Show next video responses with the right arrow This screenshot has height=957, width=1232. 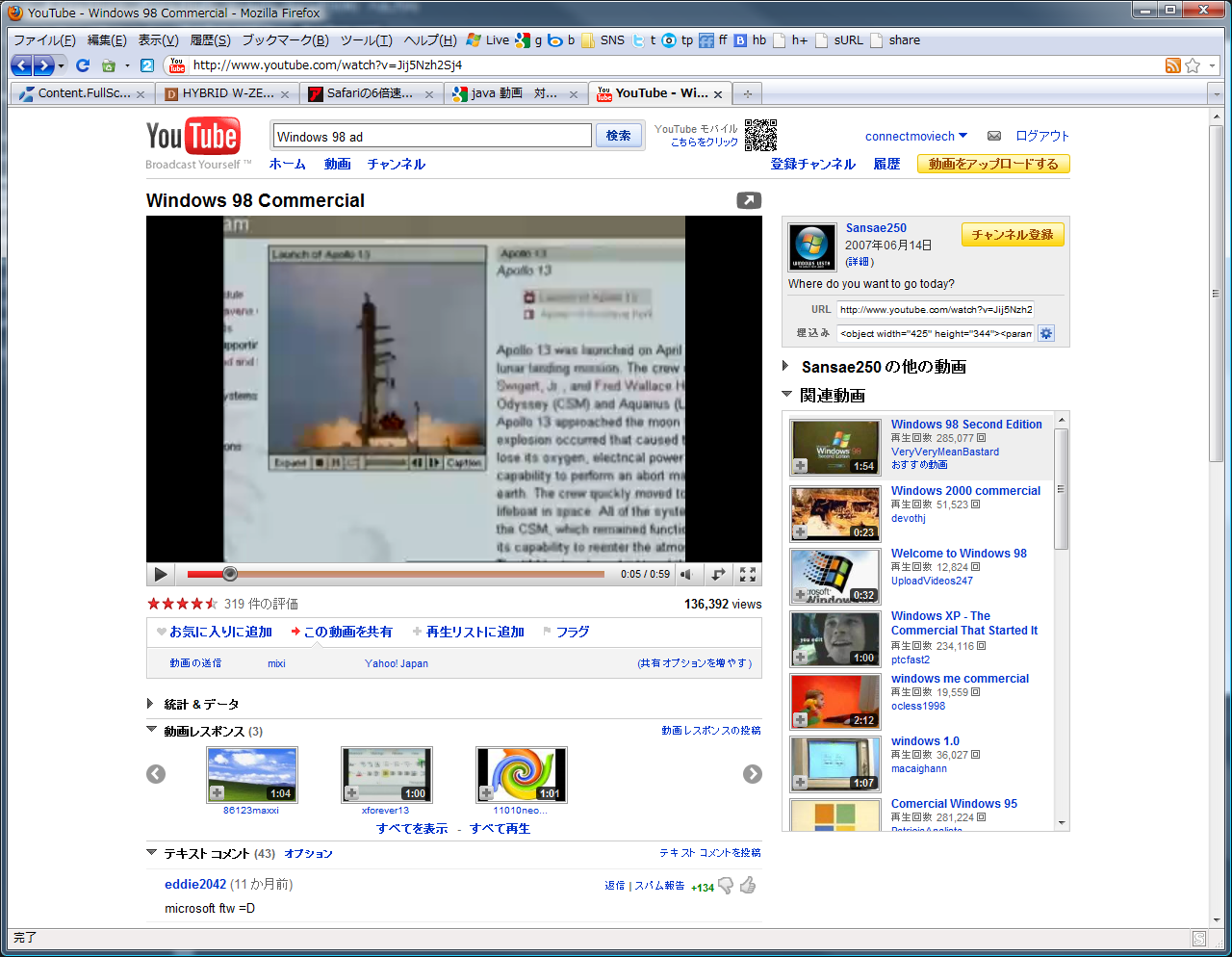[753, 774]
